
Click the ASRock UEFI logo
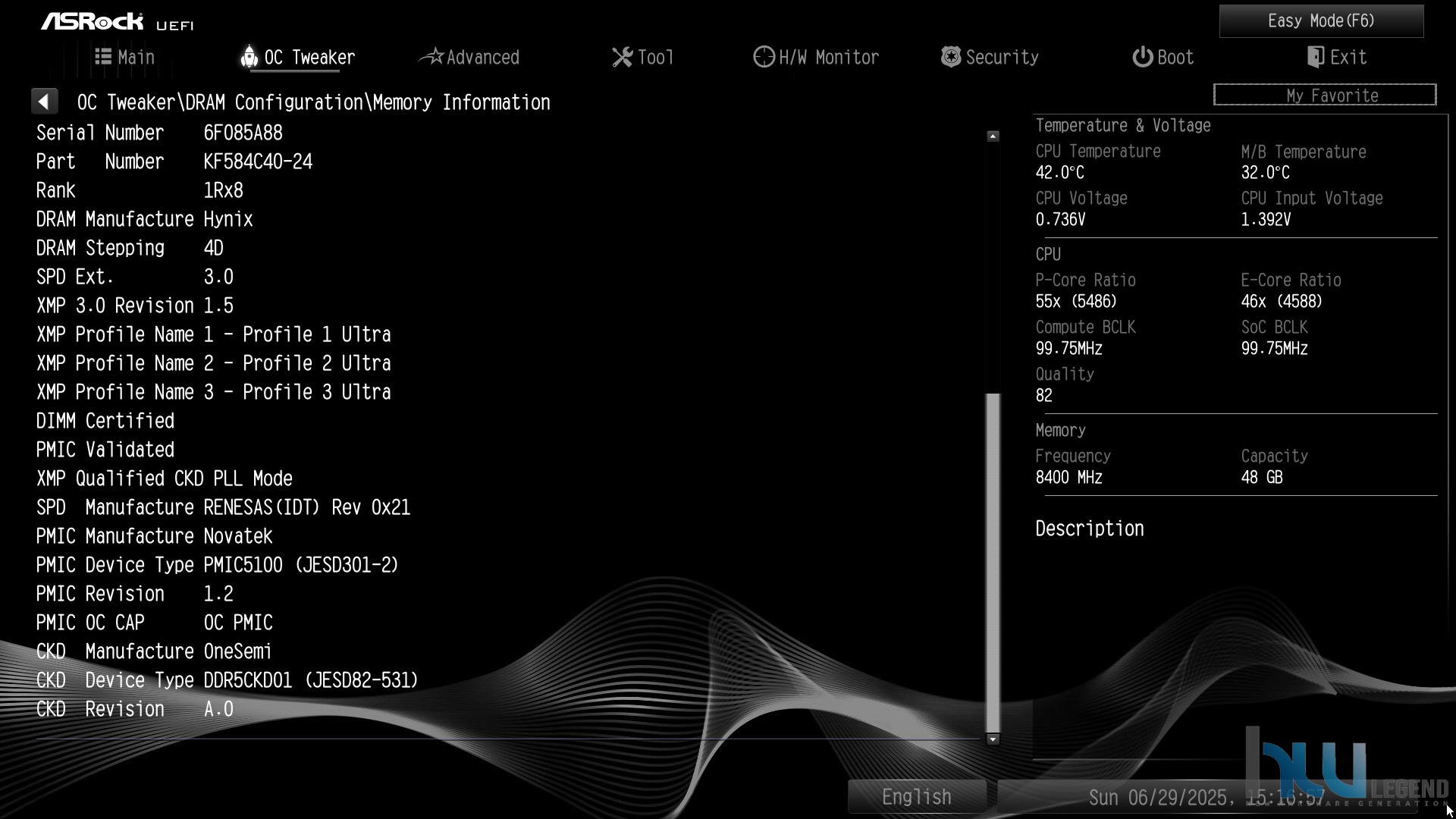click(118, 22)
